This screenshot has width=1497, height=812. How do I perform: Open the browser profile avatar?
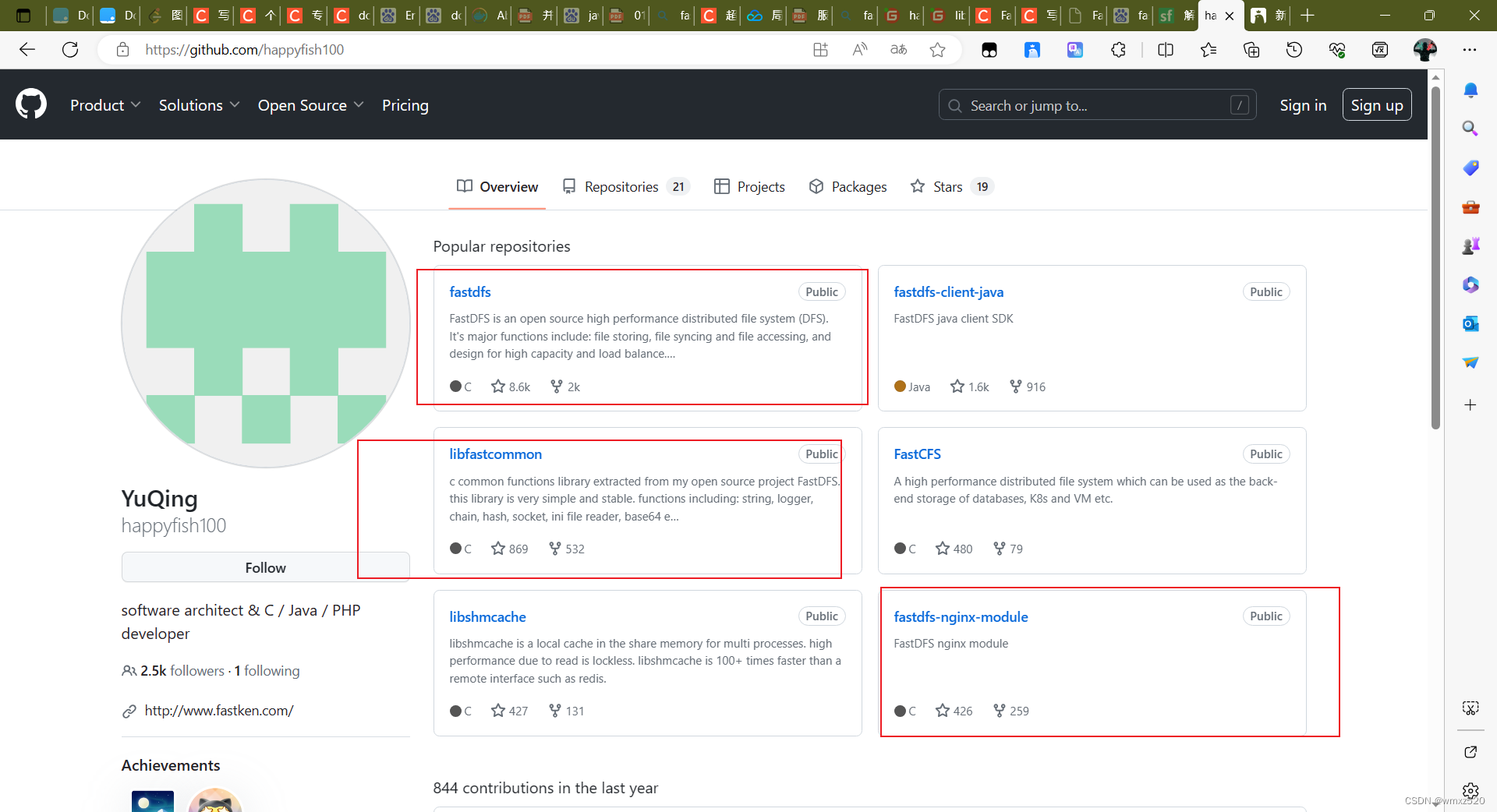pos(1425,50)
